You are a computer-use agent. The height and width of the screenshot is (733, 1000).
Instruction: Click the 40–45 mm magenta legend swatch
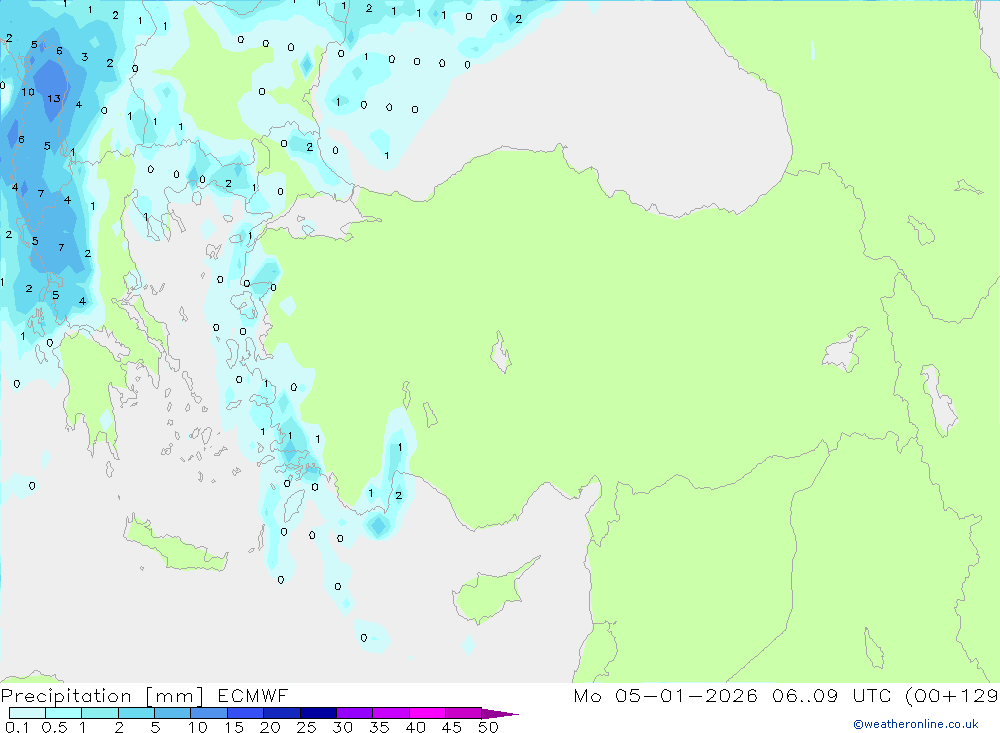pos(427,713)
